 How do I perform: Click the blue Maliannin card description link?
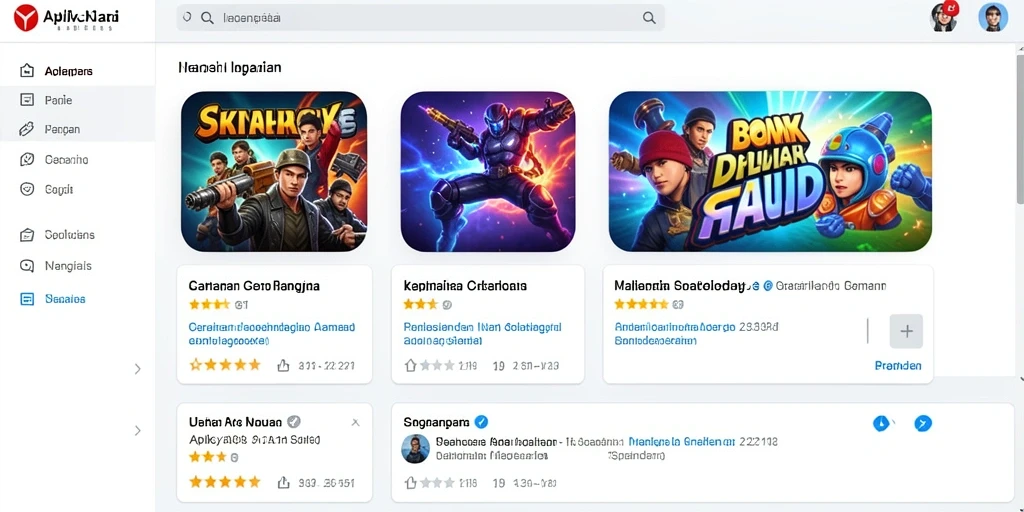[x=675, y=333]
